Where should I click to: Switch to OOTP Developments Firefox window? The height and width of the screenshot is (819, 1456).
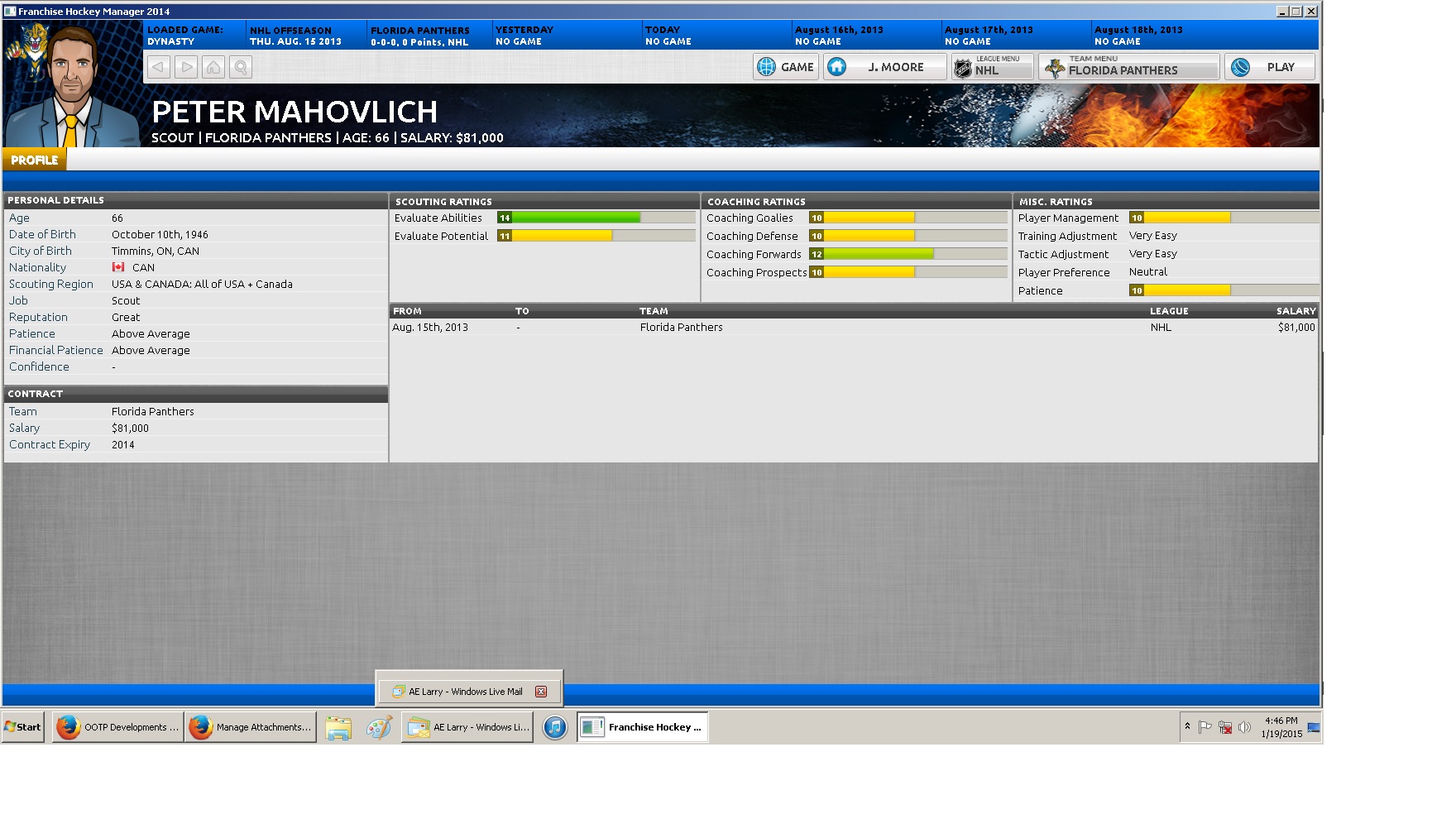click(117, 727)
